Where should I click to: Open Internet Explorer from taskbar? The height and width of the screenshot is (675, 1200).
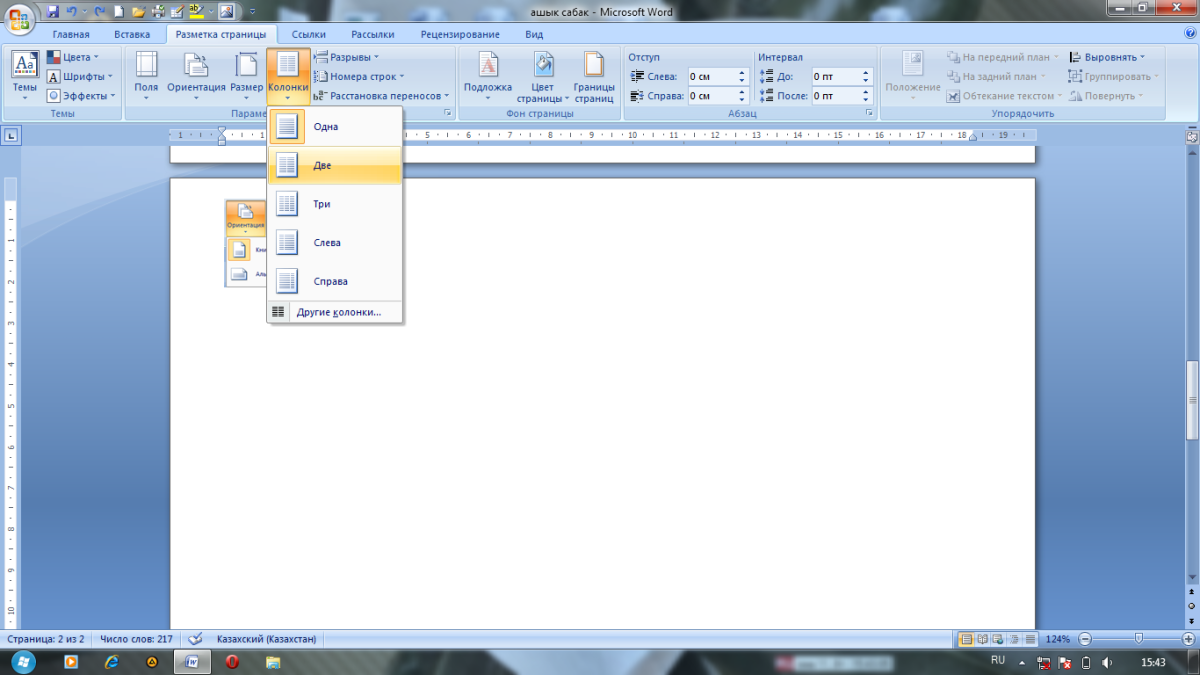(111, 662)
